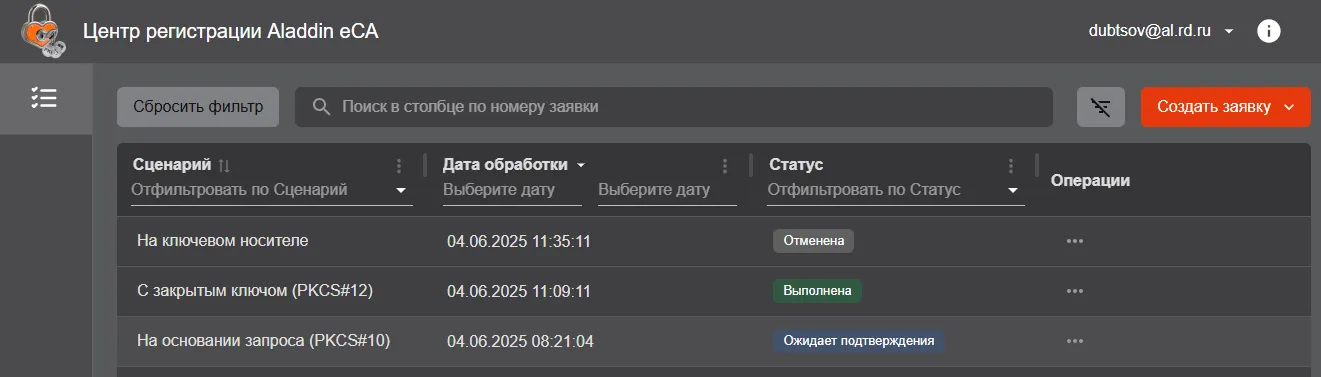
Task: Toggle sorting arrows on Сценарий column
Action: [224, 165]
